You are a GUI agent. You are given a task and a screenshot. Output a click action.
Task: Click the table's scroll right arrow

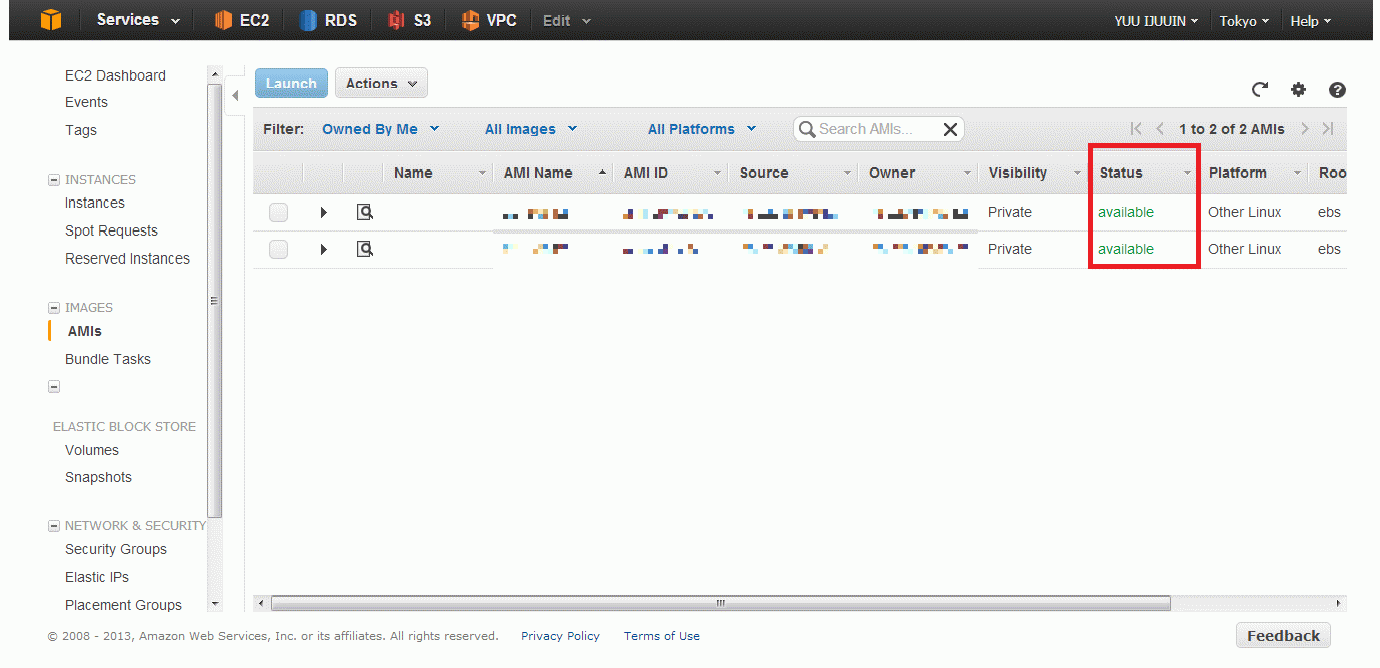click(x=1338, y=603)
